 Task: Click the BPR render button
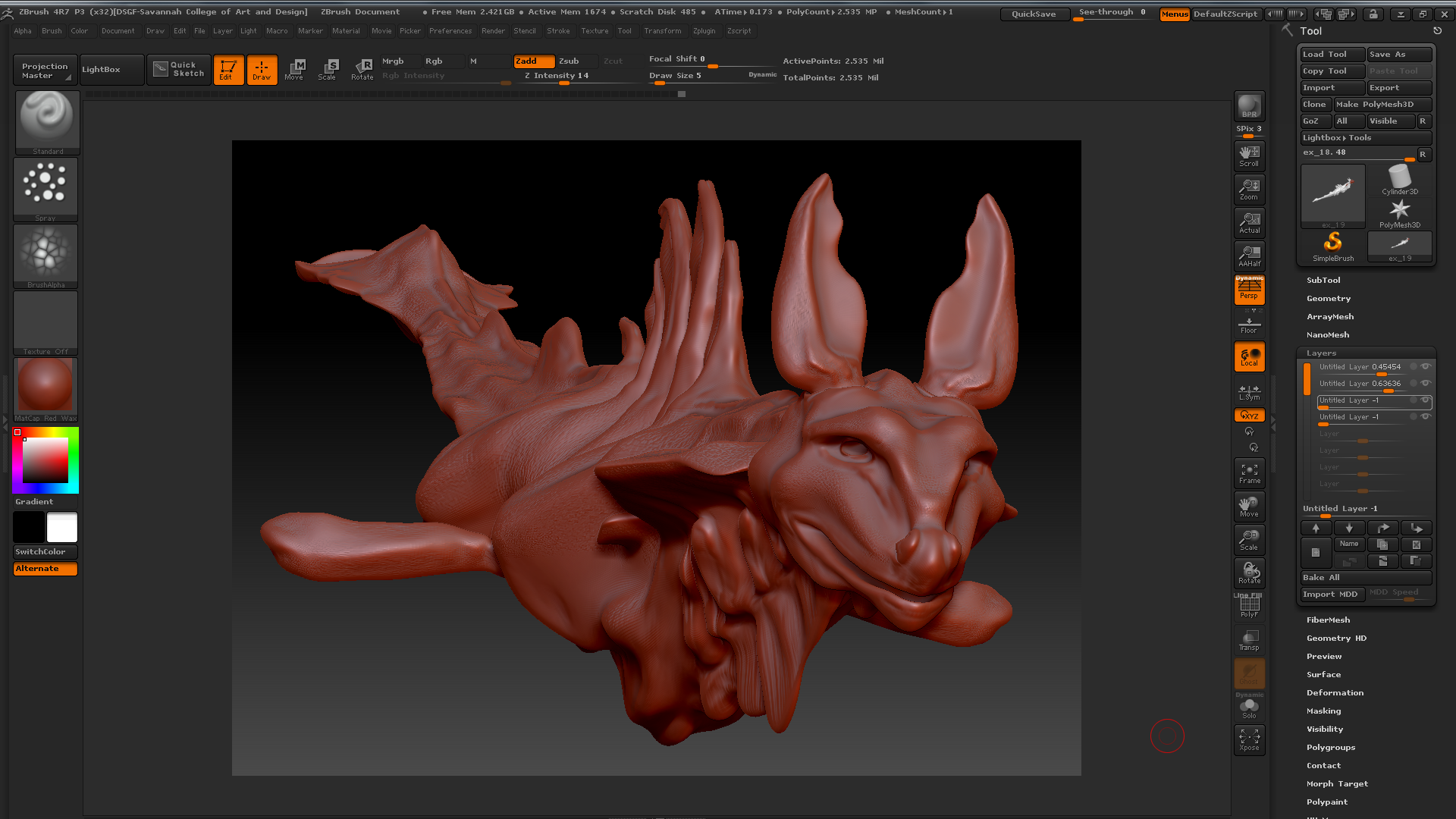pyautogui.click(x=1249, y=106)
